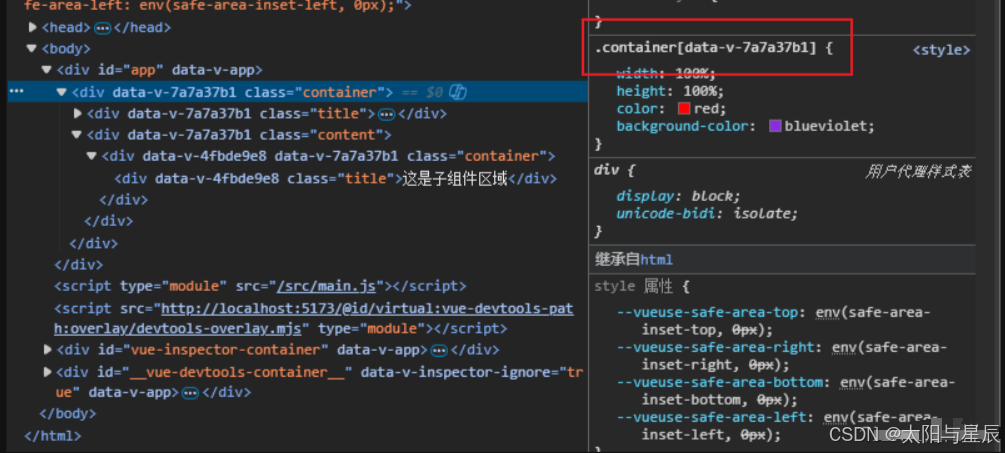
Task: Select the child title div with 这是子组件区域
Action: tap(335, 178)
